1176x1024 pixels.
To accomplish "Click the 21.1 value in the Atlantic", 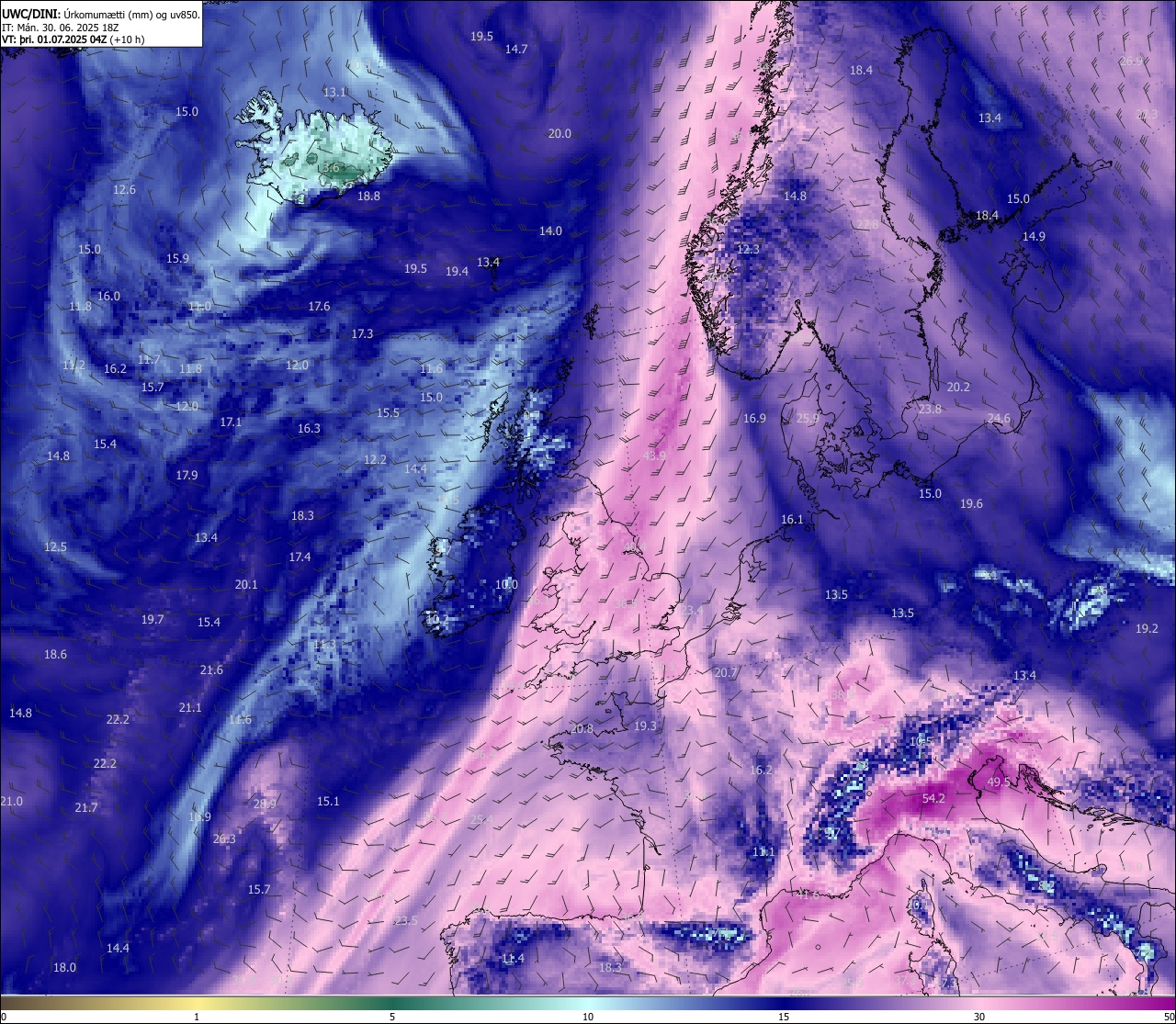I will pyautogui.click(x=190, y=707).
